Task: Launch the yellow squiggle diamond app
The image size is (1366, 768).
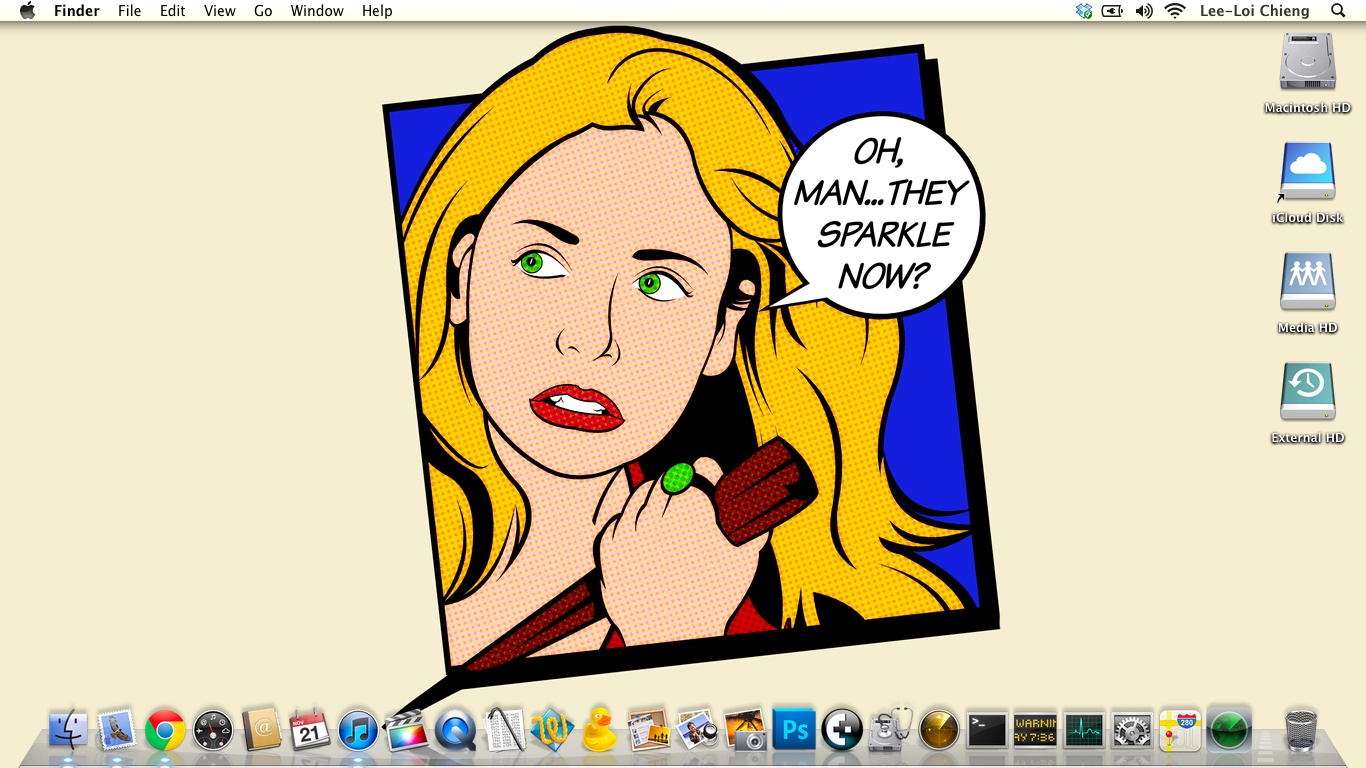Action: click(x=552, y=730)
